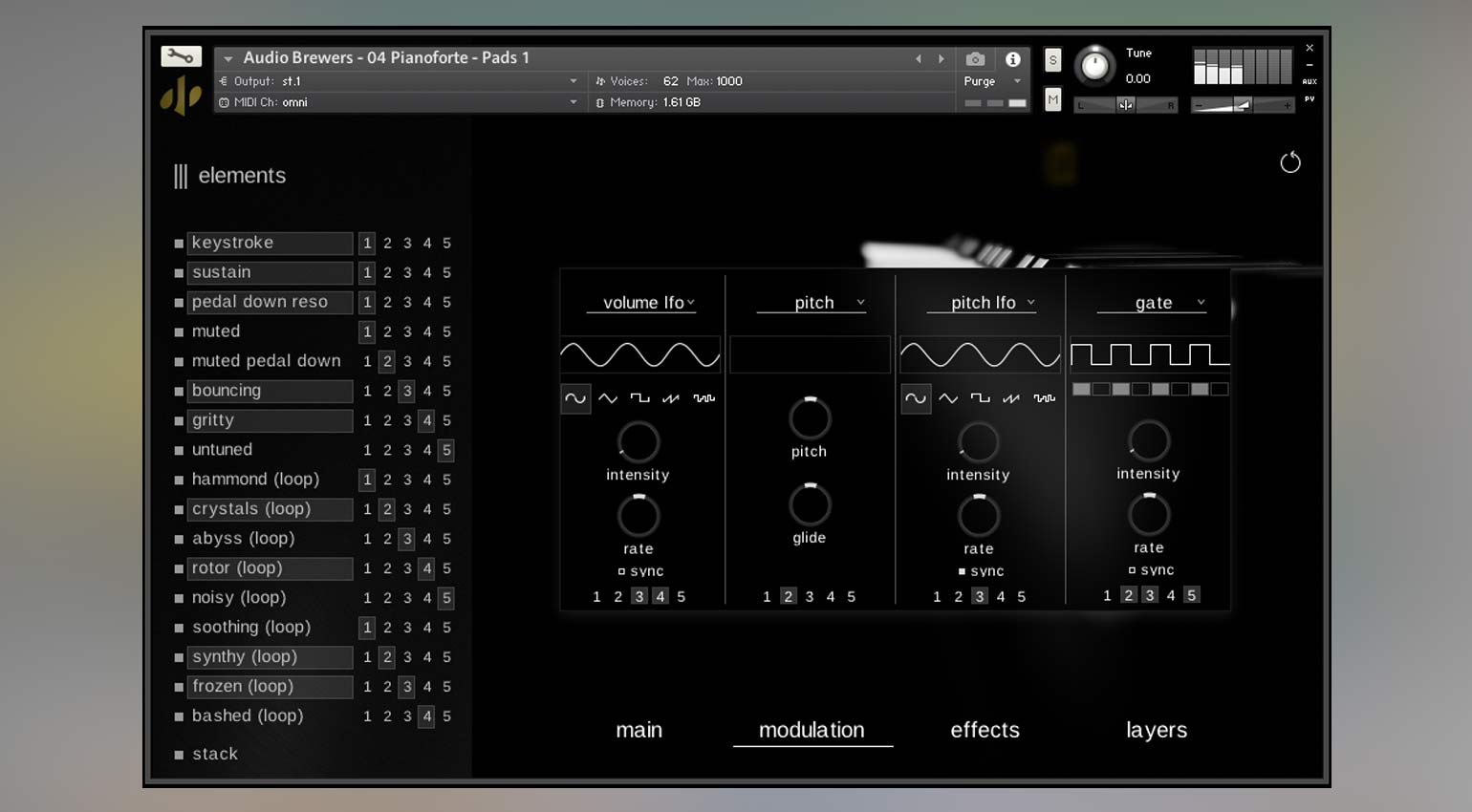Adjust the Tune knob
This screenshot has width=1472, height=812.
1094,66
